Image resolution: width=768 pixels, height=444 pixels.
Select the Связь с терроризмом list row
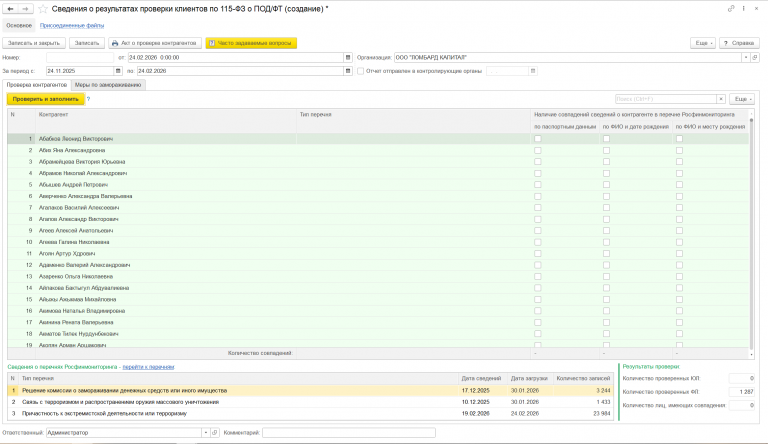[311, 402]
